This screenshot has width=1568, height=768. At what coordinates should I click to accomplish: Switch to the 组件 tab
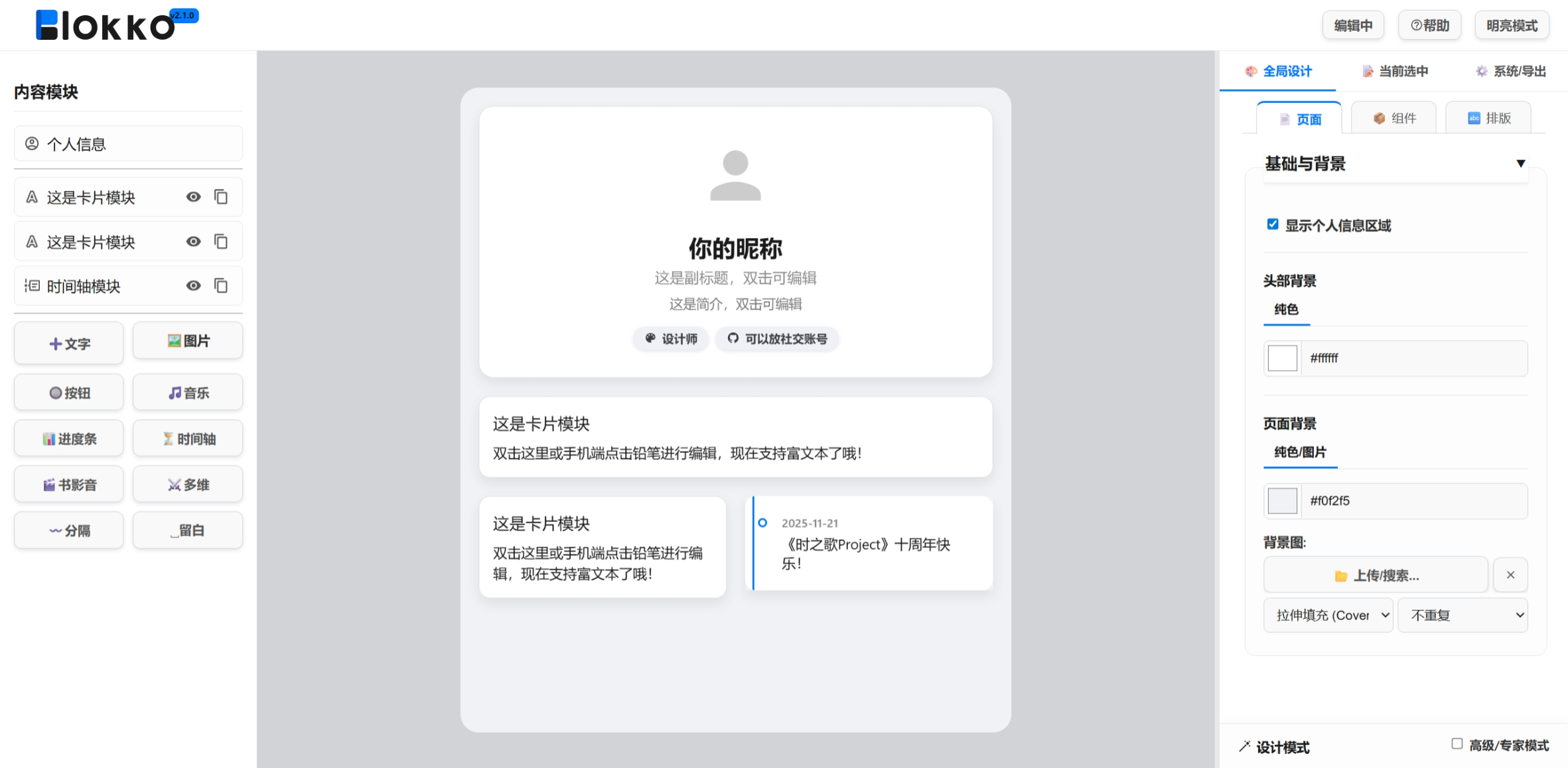click(1393, 117)
